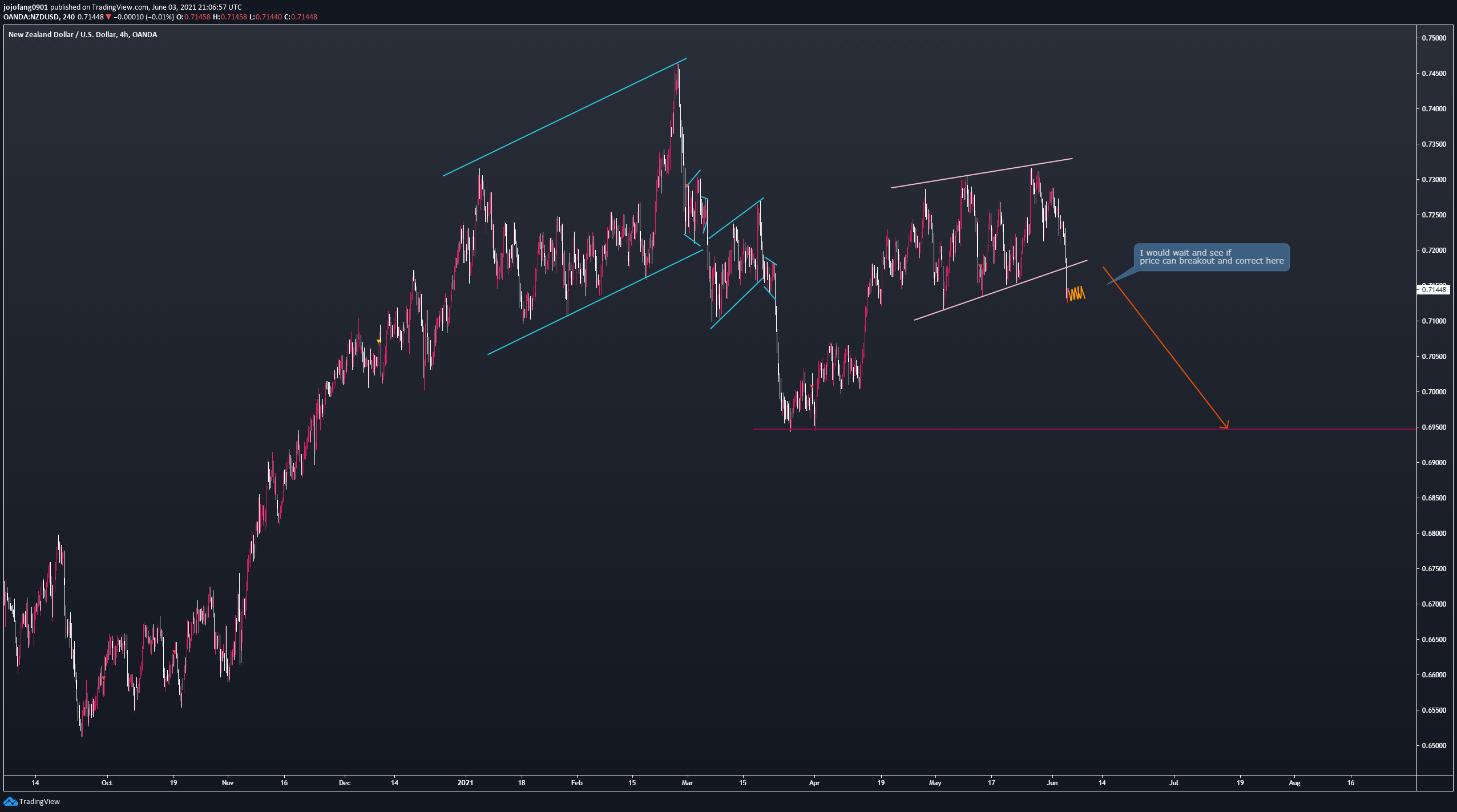Click the 0.68500 price axis label

[1434, 498]
